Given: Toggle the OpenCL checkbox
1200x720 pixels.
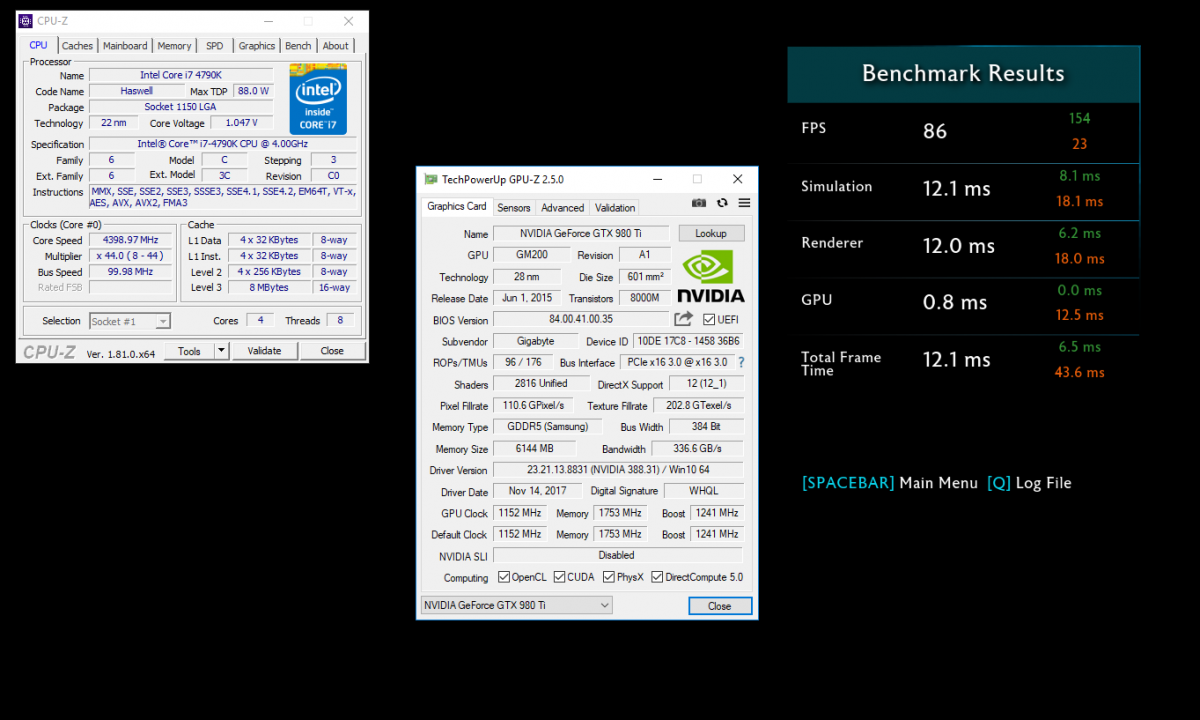Looking at the screenshot, I should click(504, 577).
